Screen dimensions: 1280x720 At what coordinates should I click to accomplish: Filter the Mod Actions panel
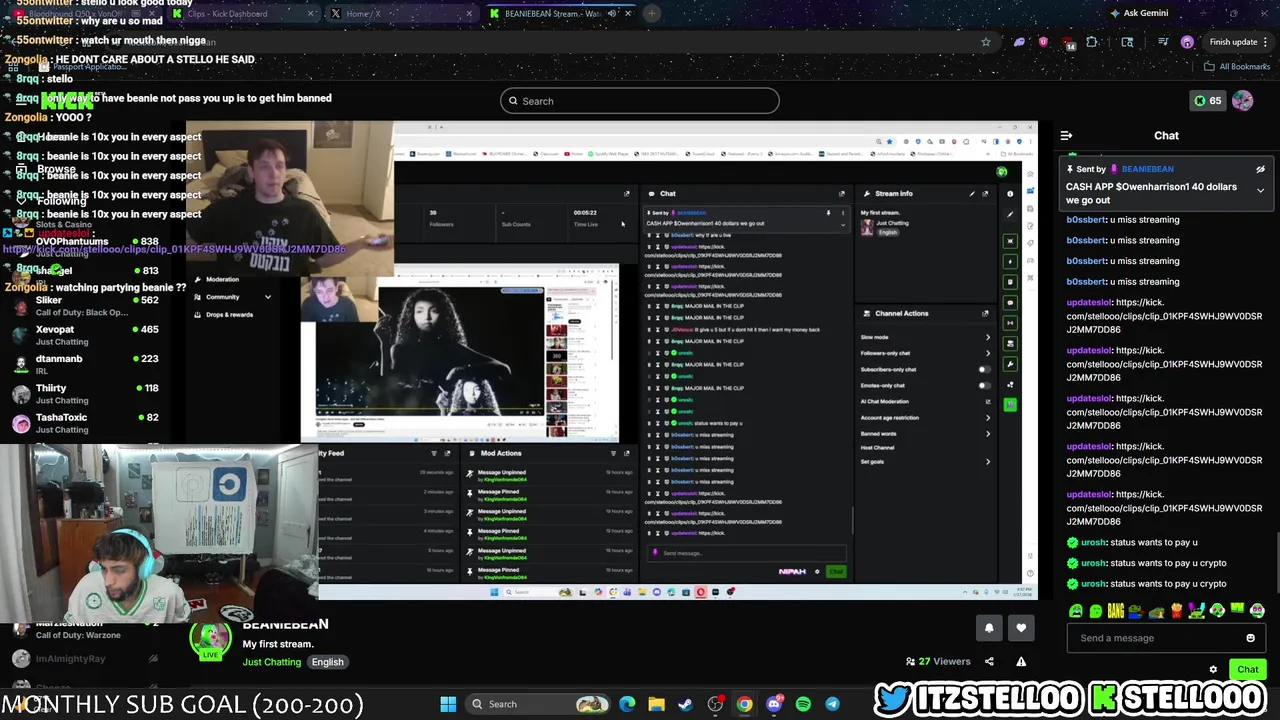coord(612,453)
